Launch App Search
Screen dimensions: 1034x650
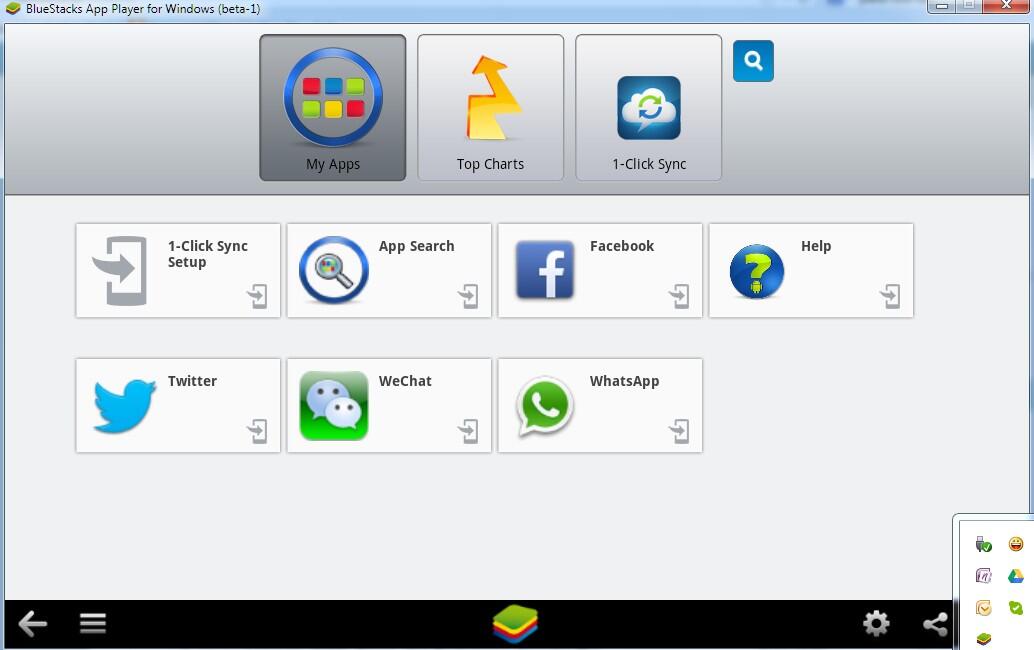point(389,268)
